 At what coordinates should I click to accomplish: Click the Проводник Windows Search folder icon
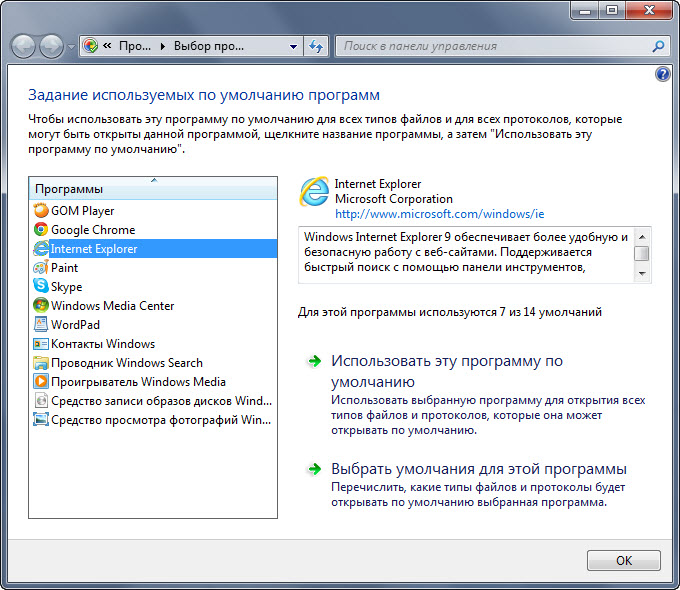(41, 363)
